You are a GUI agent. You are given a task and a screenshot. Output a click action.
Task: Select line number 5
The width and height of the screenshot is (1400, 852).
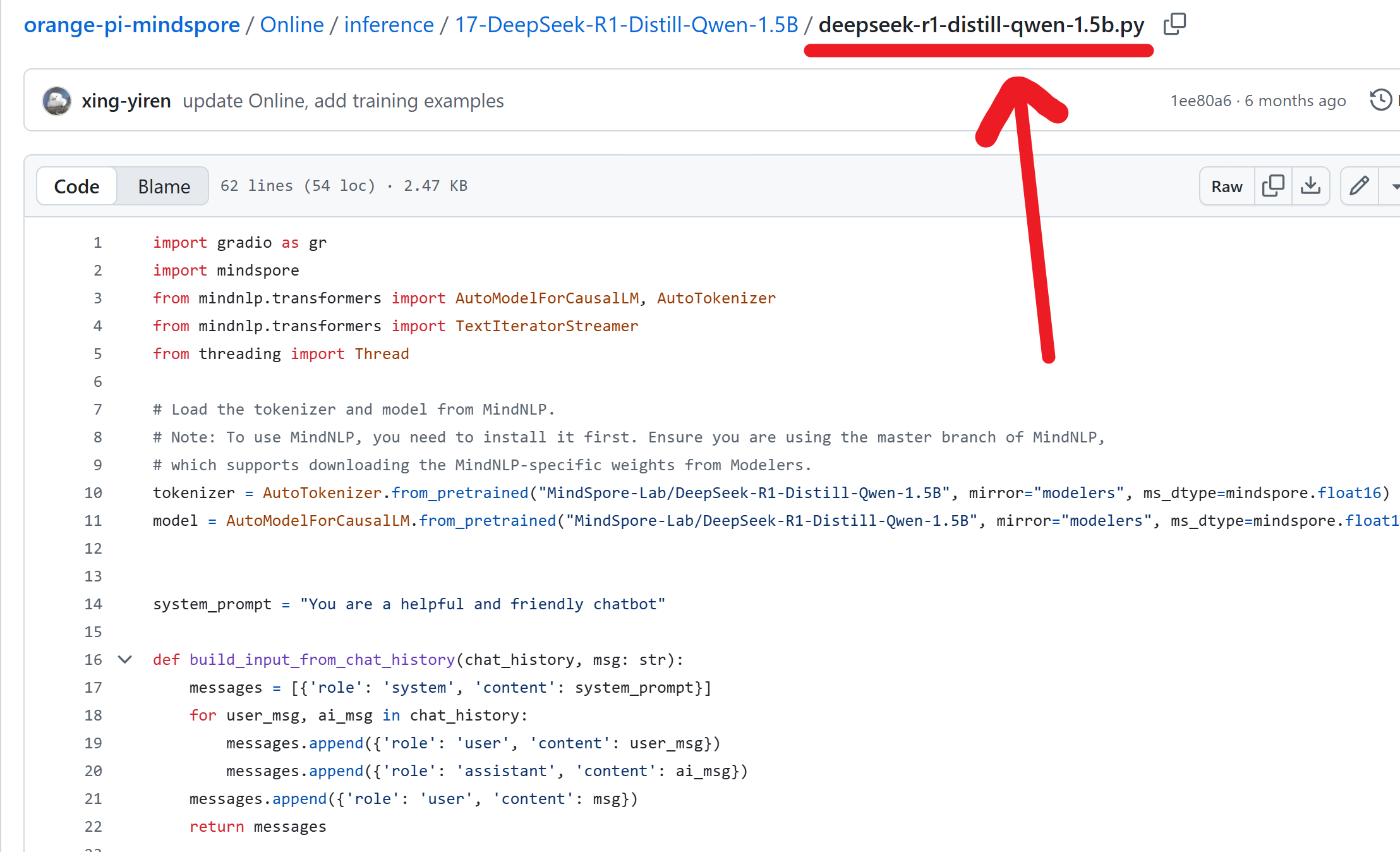click(97, 354)
